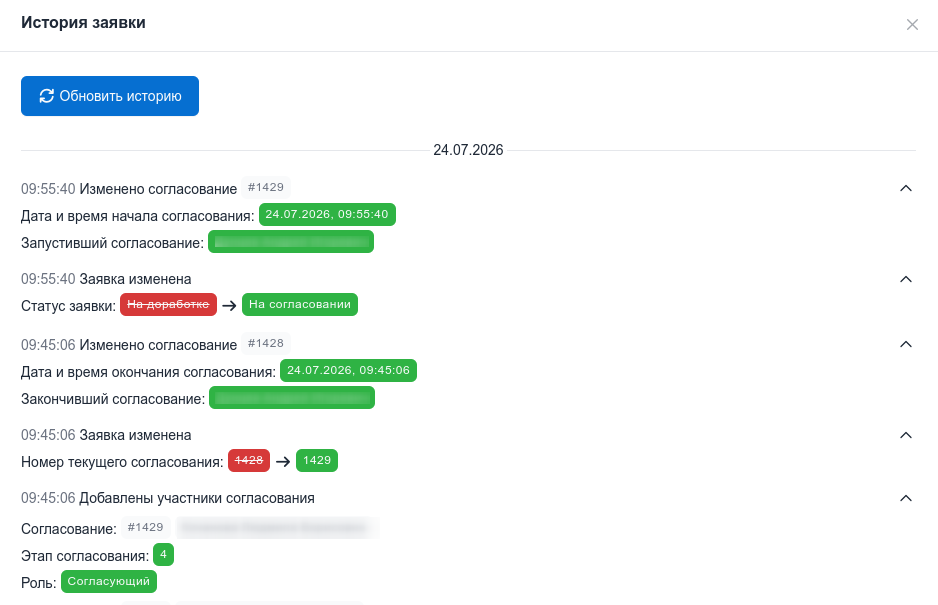Click the «Номер текущего согласования:» label
Image resolution: width=938 pixels, height=605 pixels.
click(122, 463)
